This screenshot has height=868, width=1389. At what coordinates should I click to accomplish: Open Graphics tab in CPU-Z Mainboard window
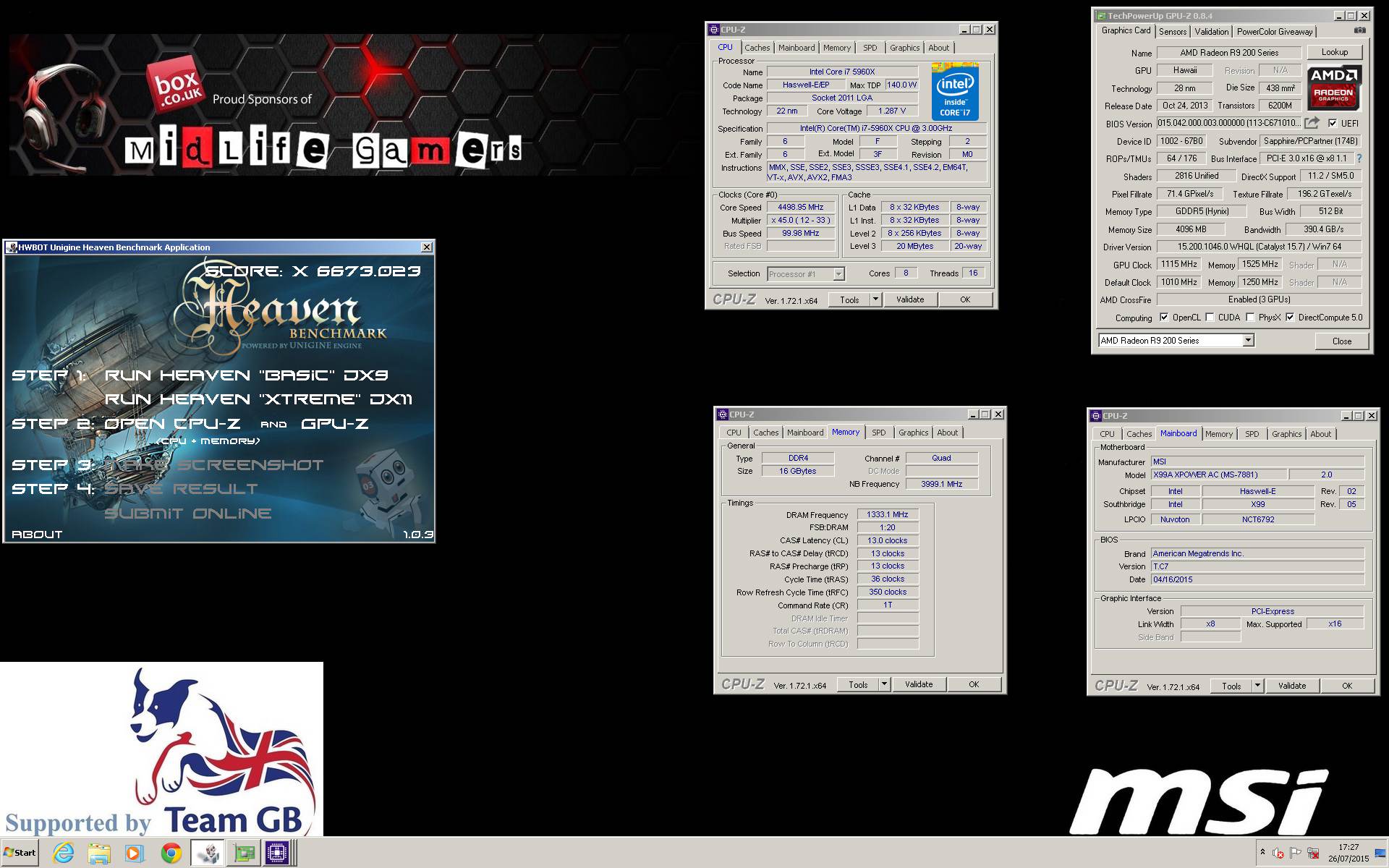(x=1286, y=434)
